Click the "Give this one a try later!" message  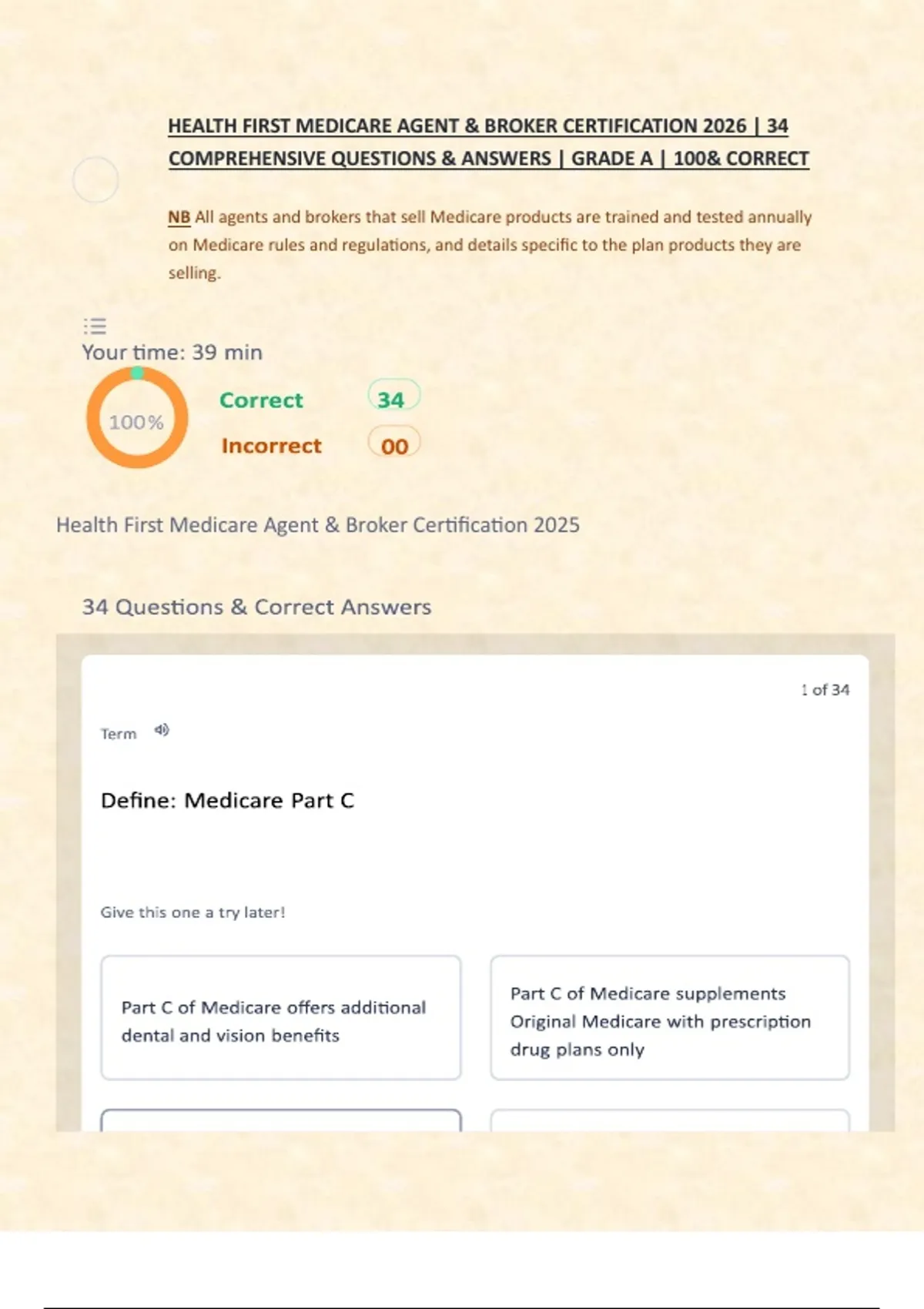coord(192,912)
